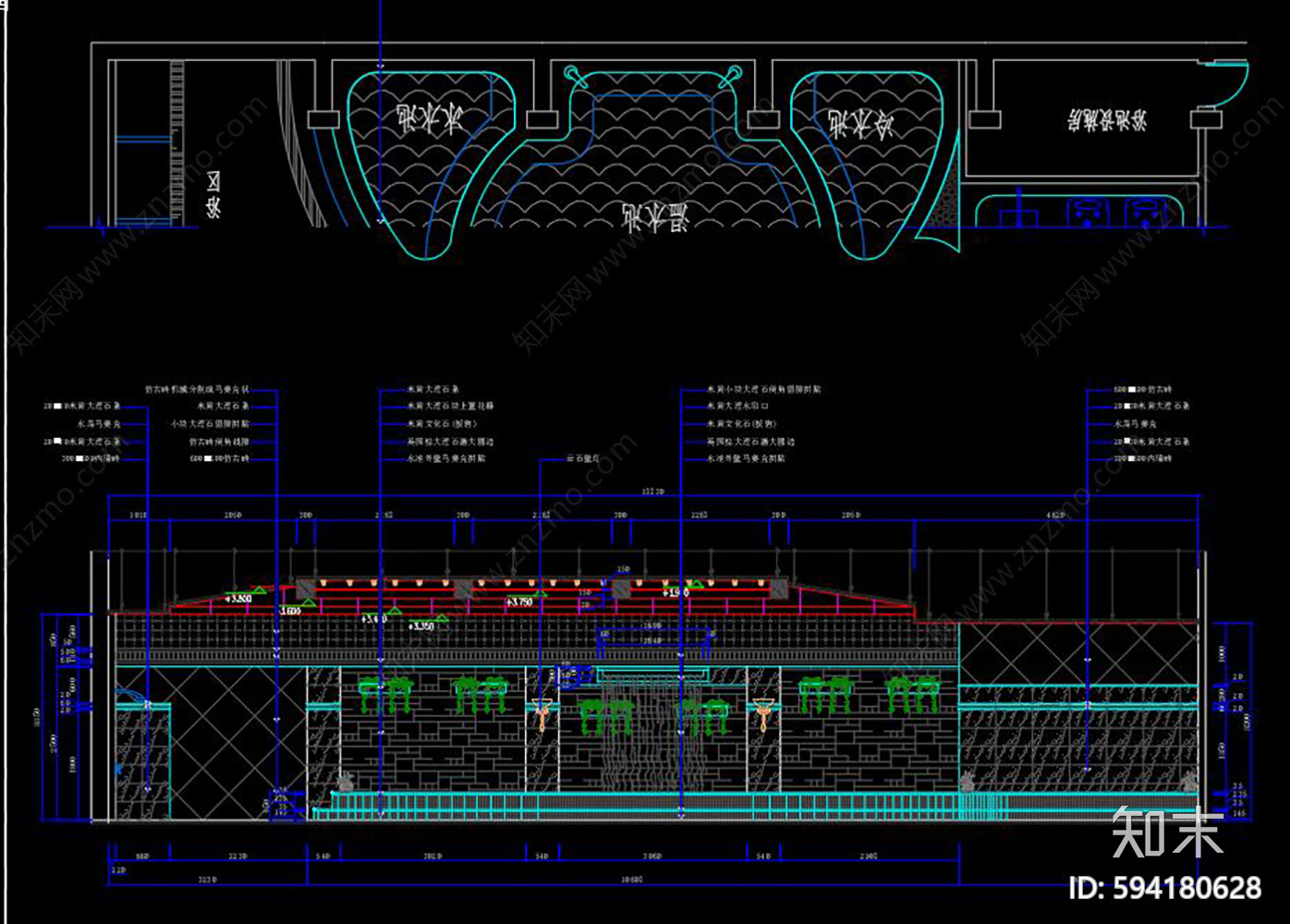Select the 10680 overall dimension text
Image resolution: width=1290 pixels, height=924 pixels.
(631, 881)
